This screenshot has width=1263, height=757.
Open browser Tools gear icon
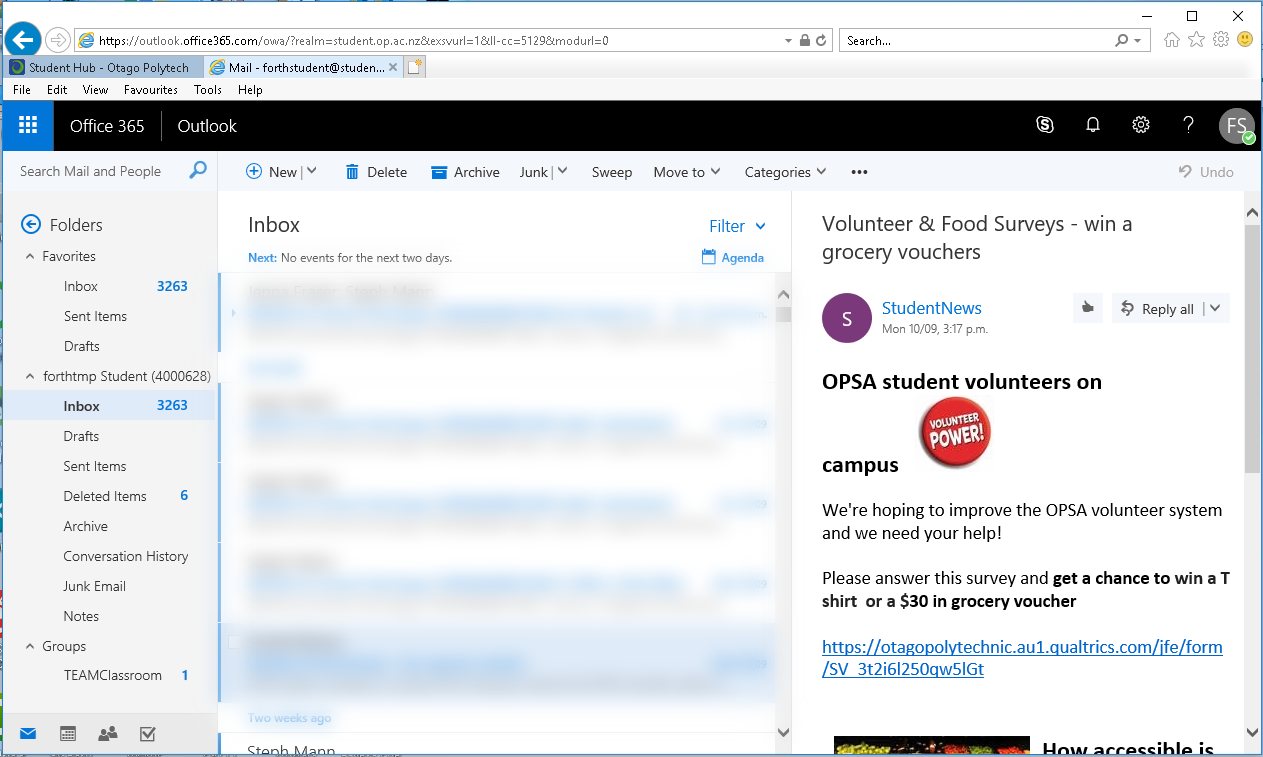tap(1221, 40)
